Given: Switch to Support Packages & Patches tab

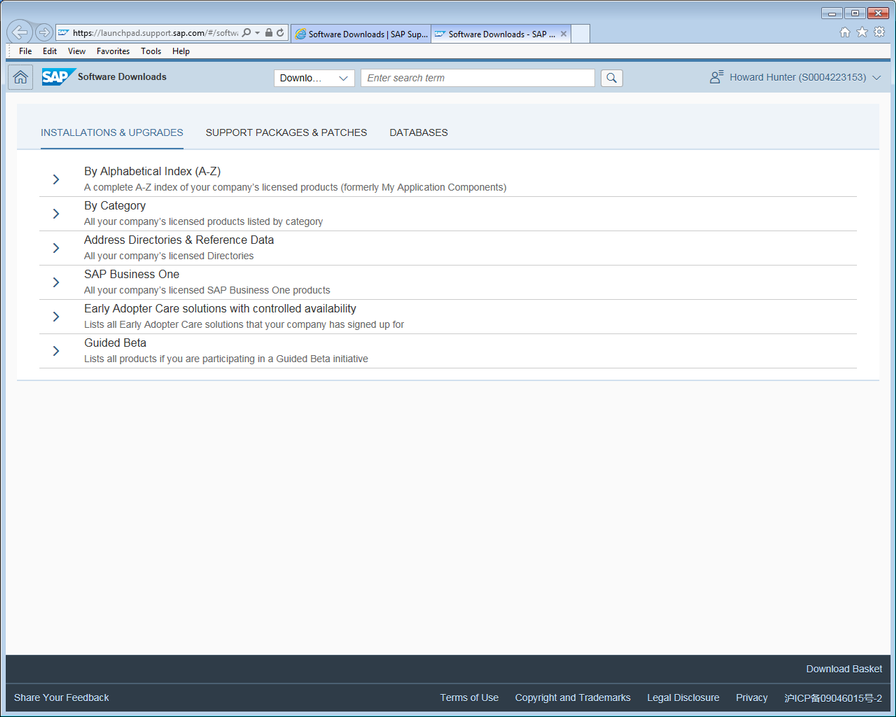Looking at the screenshot, I should [286, 133].
